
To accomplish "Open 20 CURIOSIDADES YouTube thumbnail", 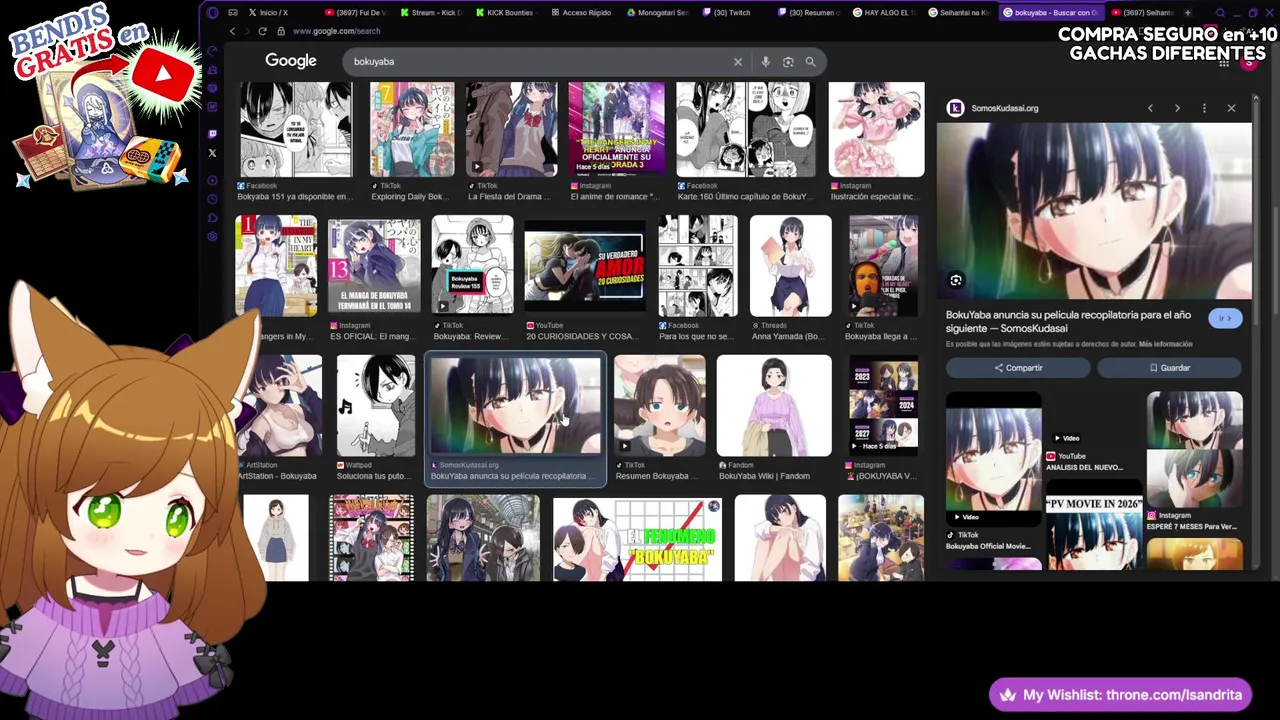I will pyautogui.click(x=585, y=265).
